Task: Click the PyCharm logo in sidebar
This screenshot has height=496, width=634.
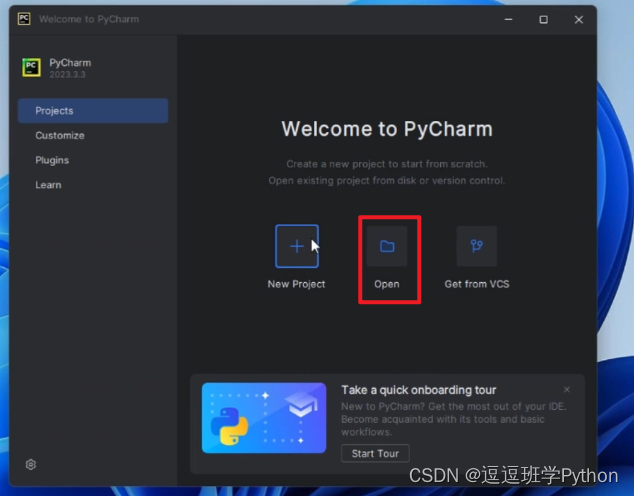Action: [x=32, y=67]
